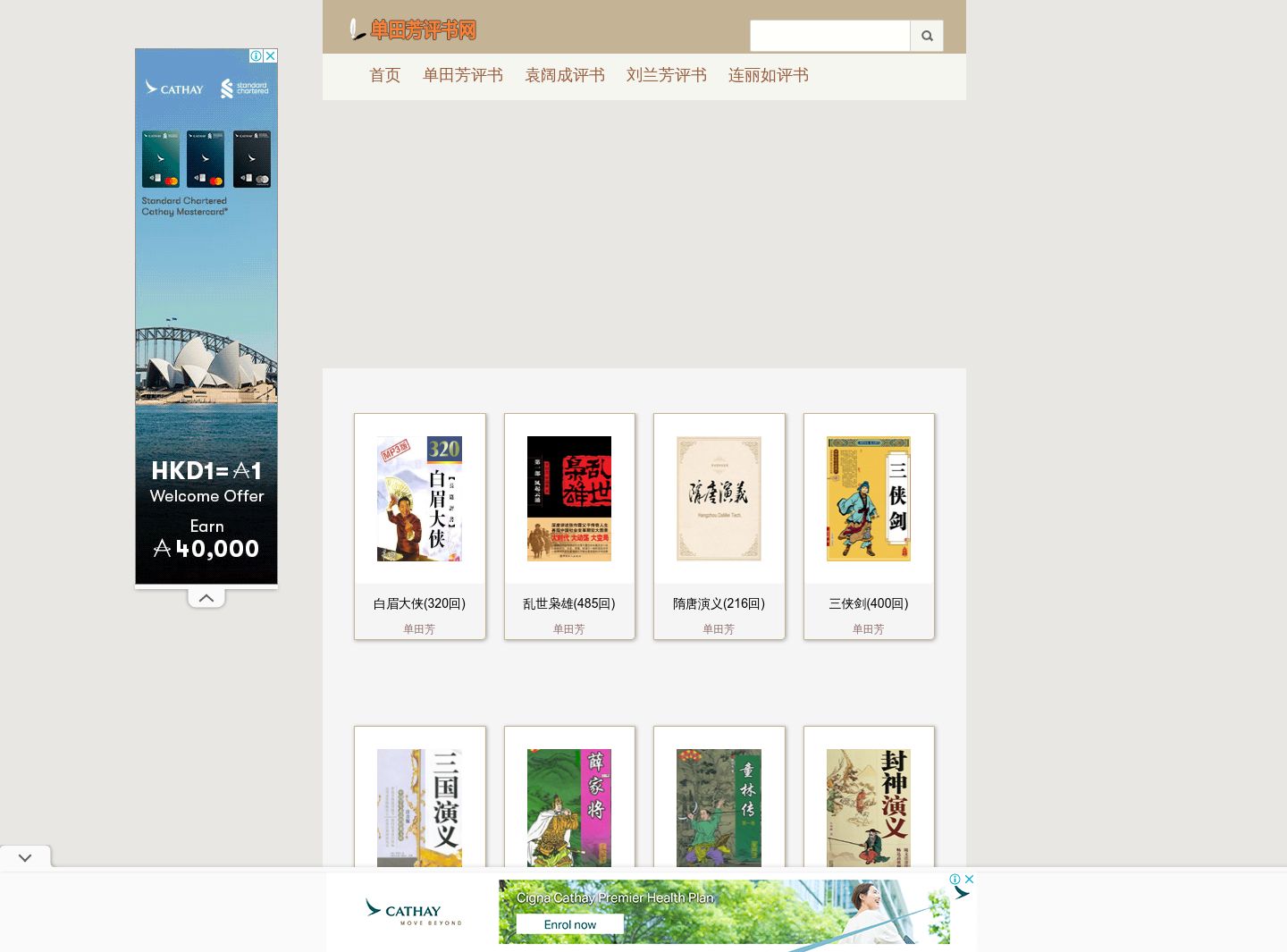Open 白眉大侠 book cover
Image resolution: width=1287 pixels, height=952 pixels.
pyautogui.click(x=419, y=499)
